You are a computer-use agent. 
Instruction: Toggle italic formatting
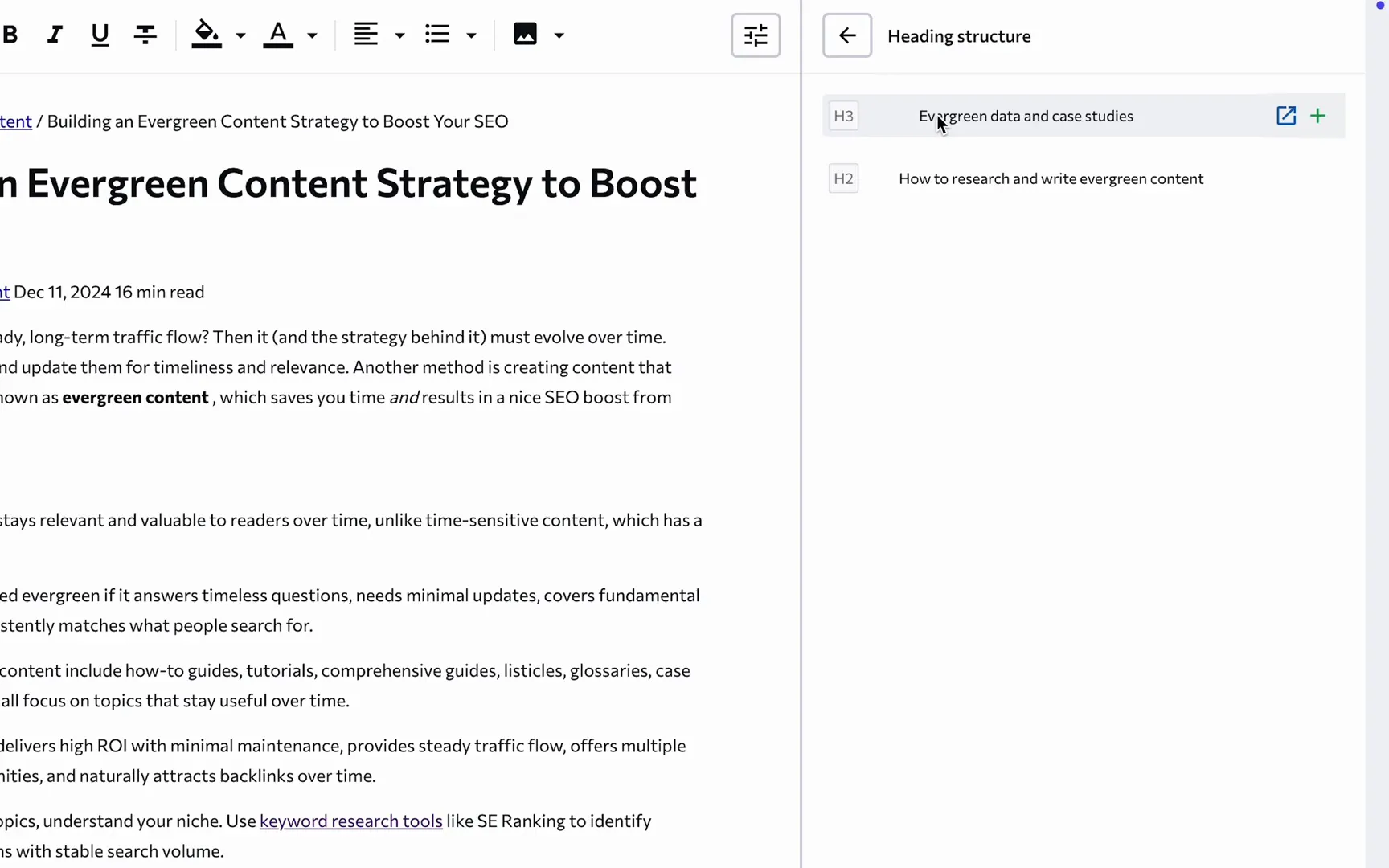coord(54,34)
